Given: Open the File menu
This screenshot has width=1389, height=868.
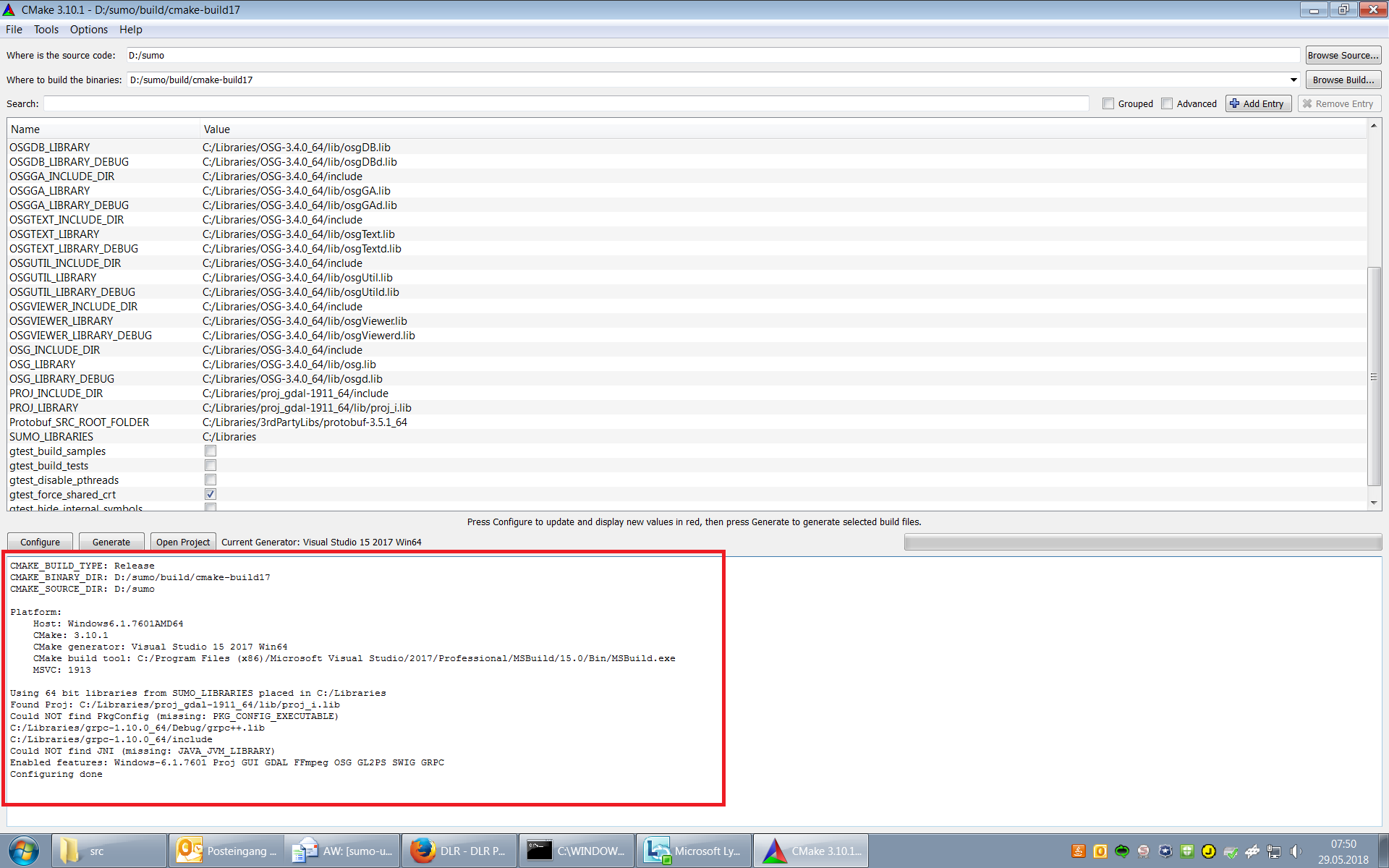Looking at the screenshot, I should click(14, 30).
